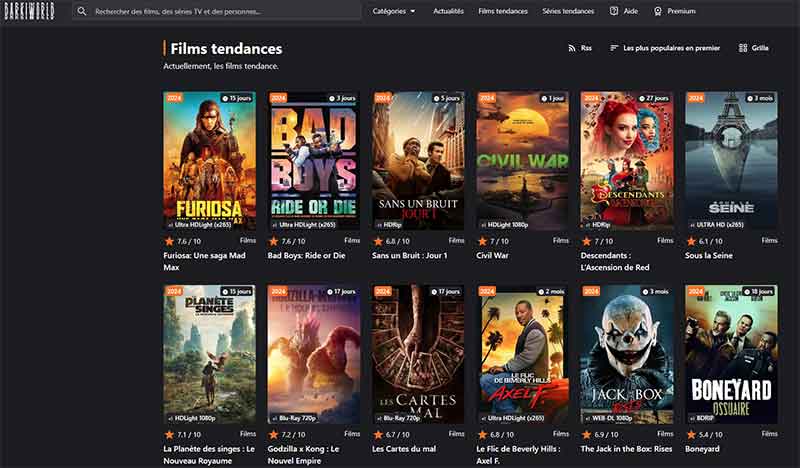Click the grid layout icon

[x=743, y=48]
